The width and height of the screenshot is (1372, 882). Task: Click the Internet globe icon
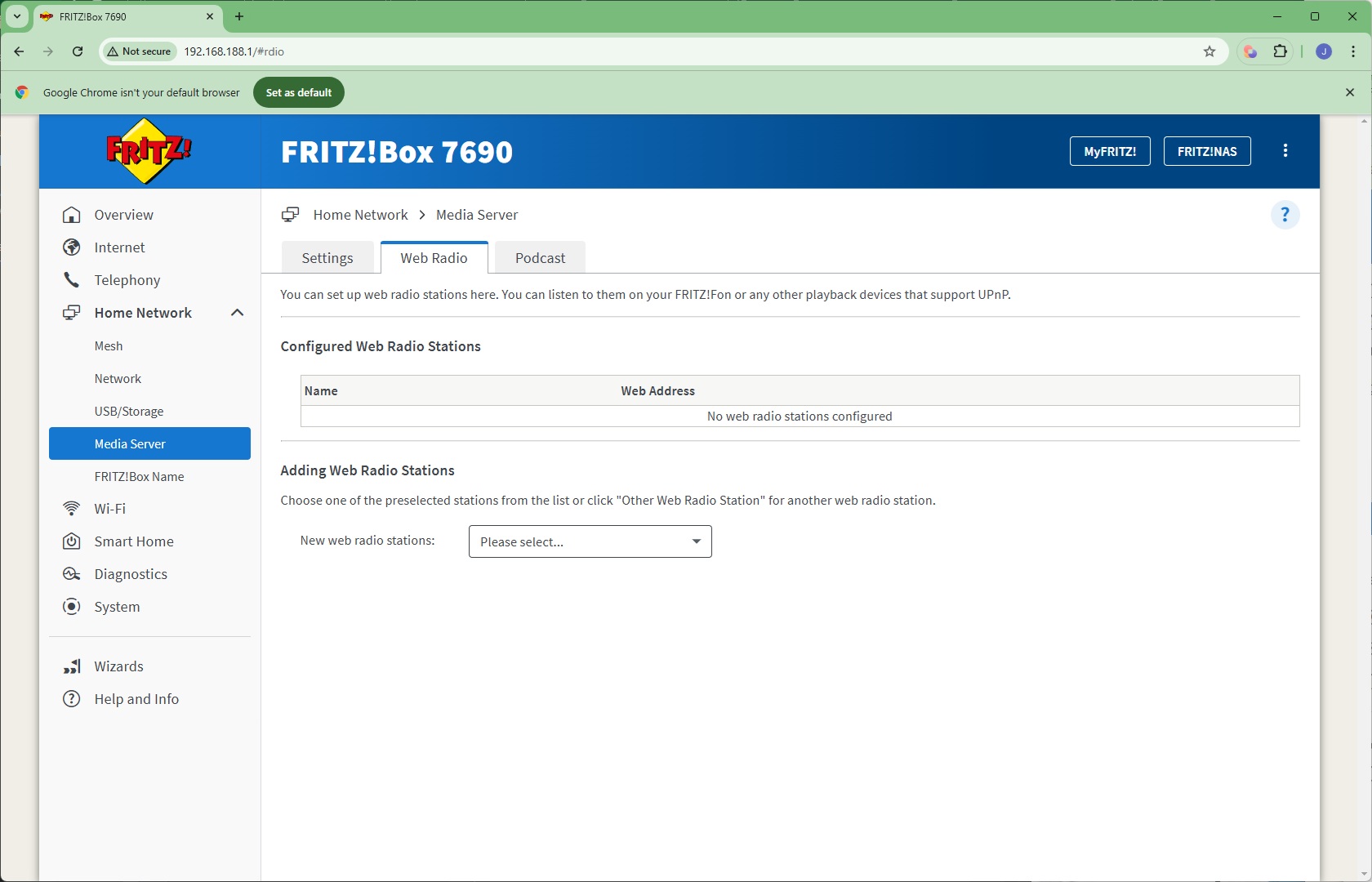coord(72,247)
